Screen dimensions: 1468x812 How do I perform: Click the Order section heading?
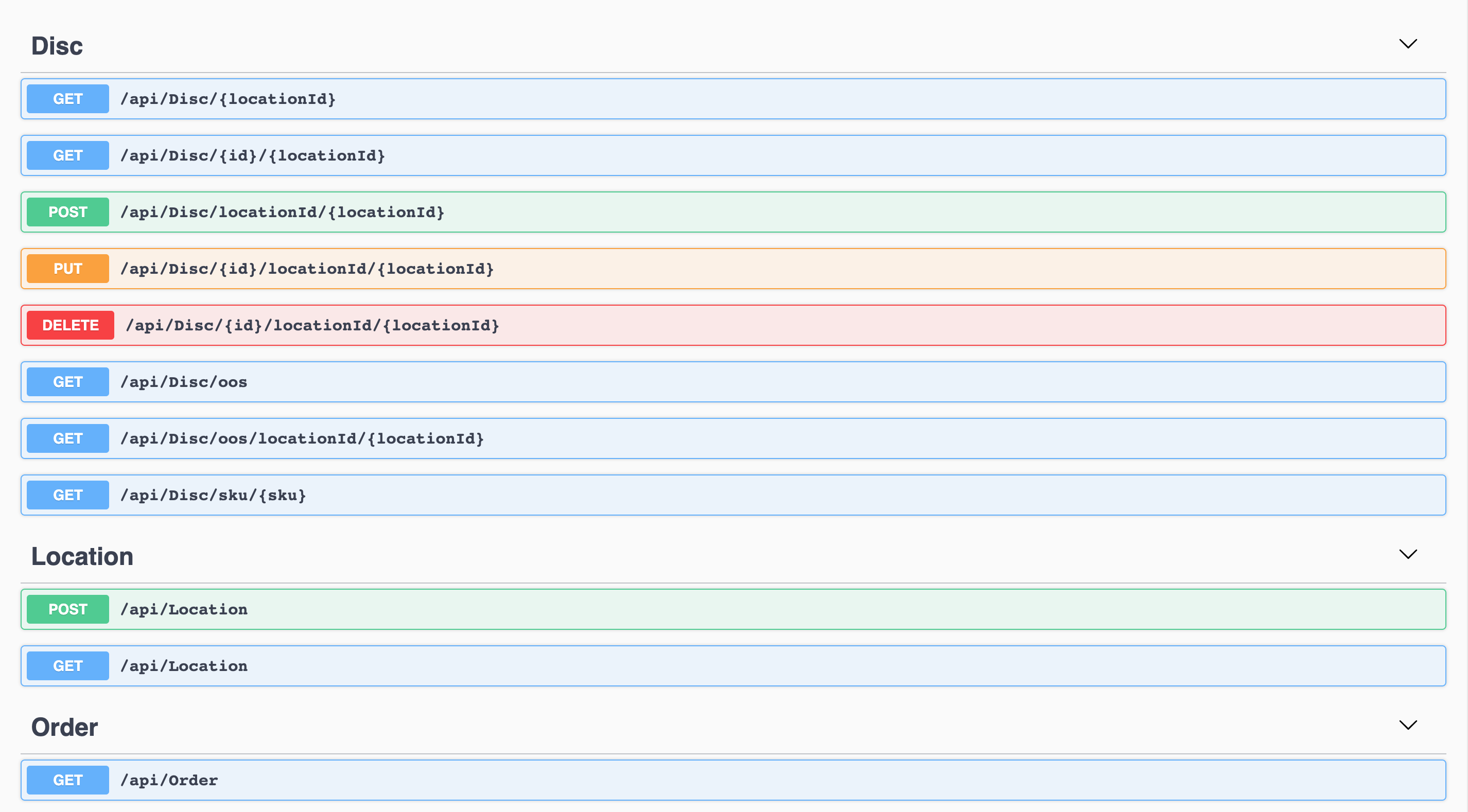coord(64,727)
